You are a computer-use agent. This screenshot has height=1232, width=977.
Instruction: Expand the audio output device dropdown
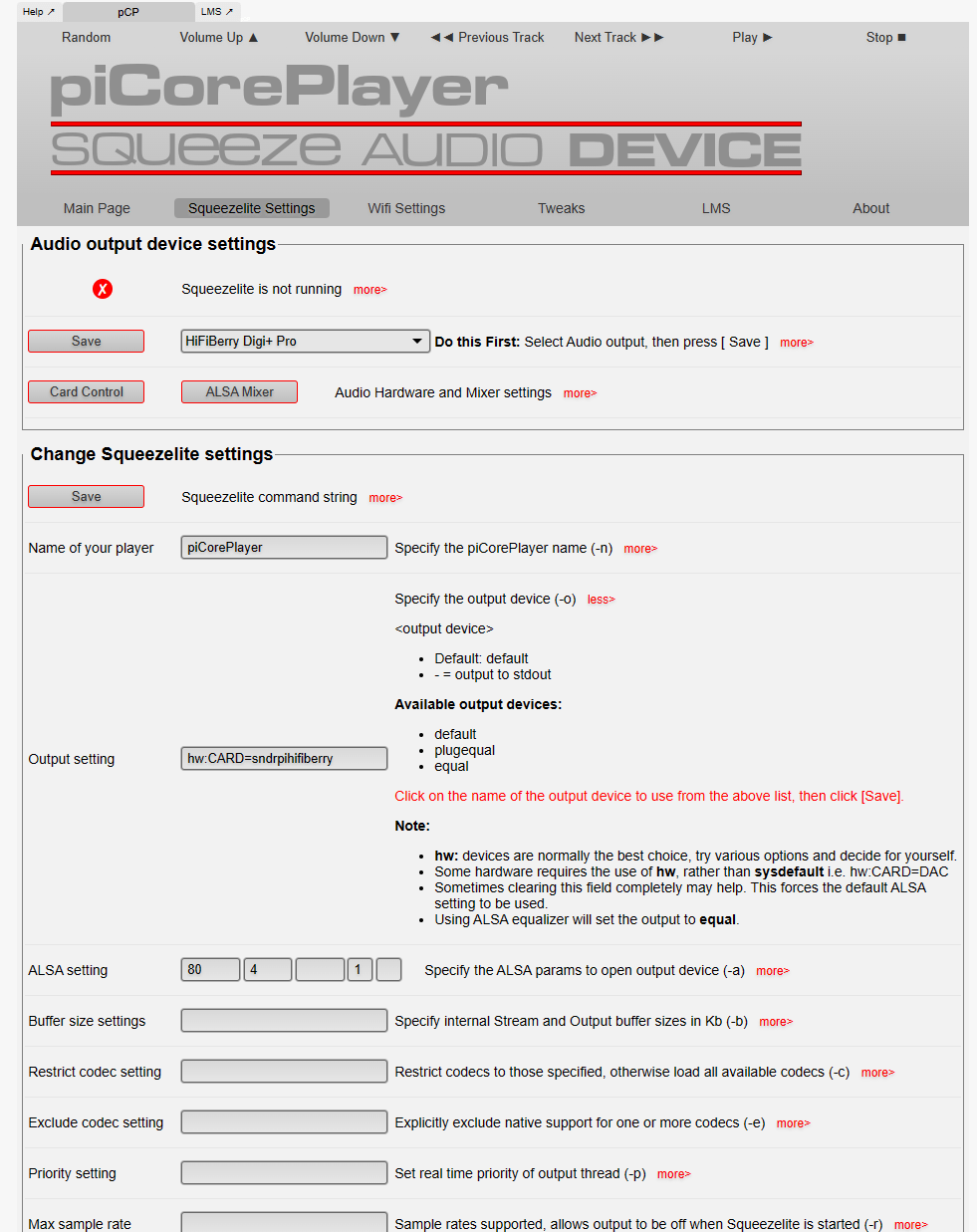tap(306, 341)
